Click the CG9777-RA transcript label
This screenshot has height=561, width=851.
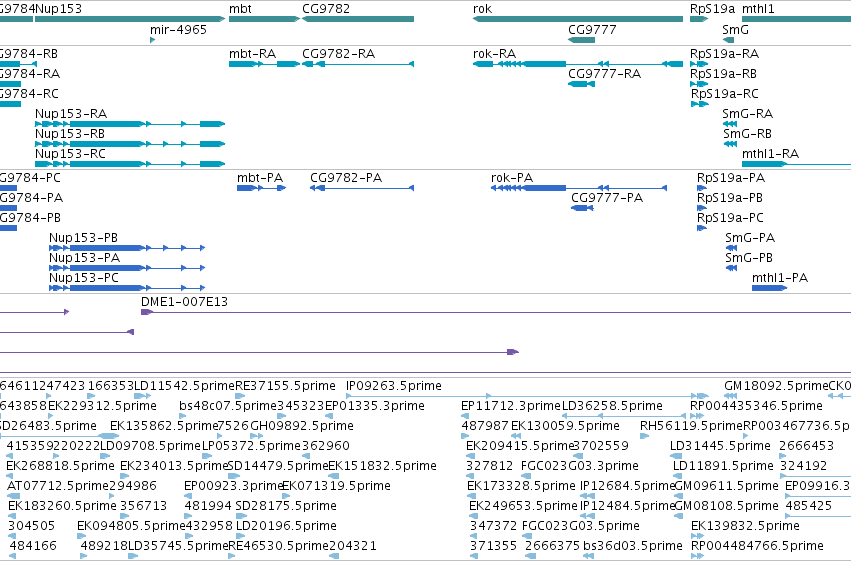pos(605,74)
